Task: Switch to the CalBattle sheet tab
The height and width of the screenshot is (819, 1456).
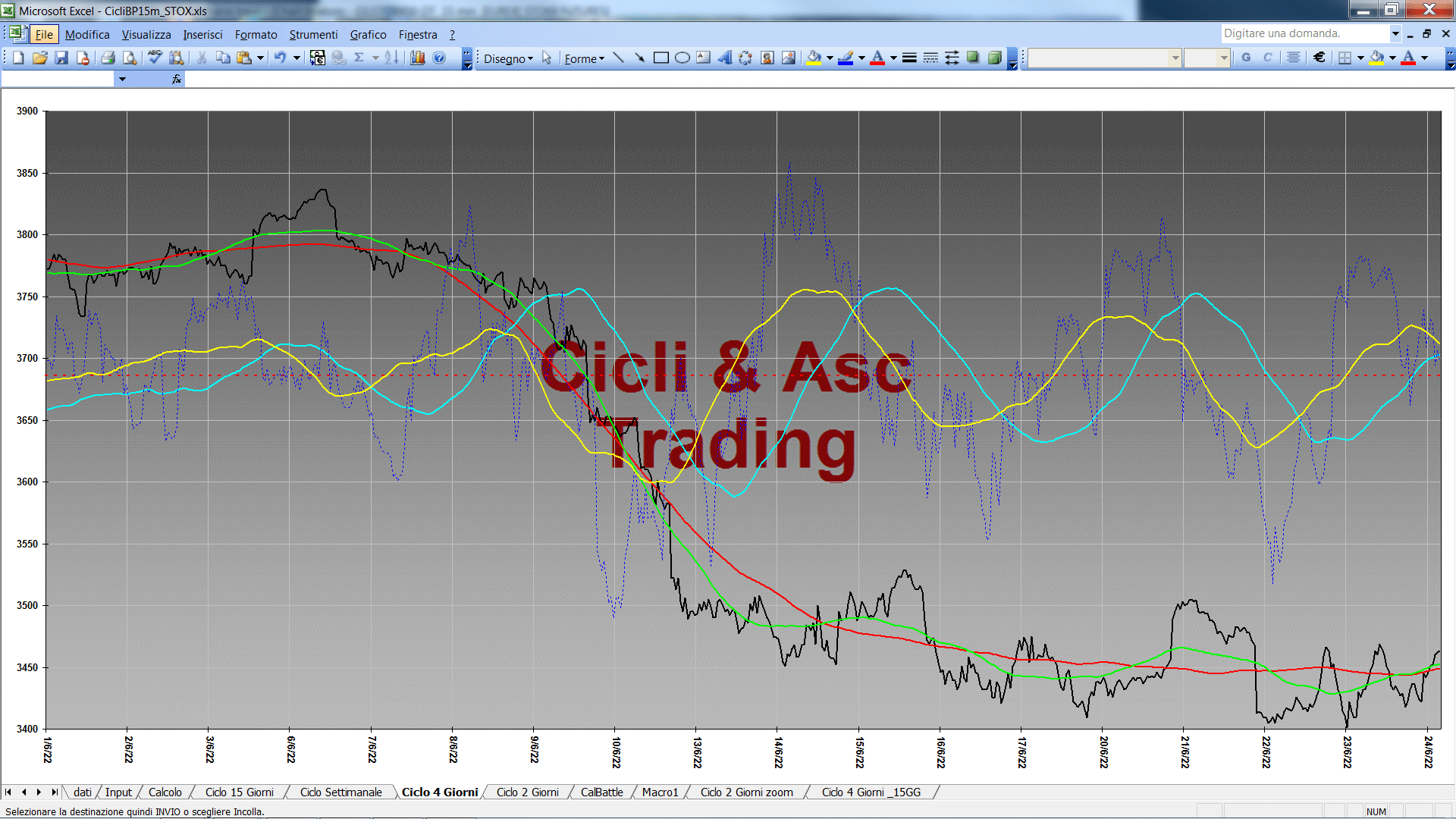Action: 602,792
